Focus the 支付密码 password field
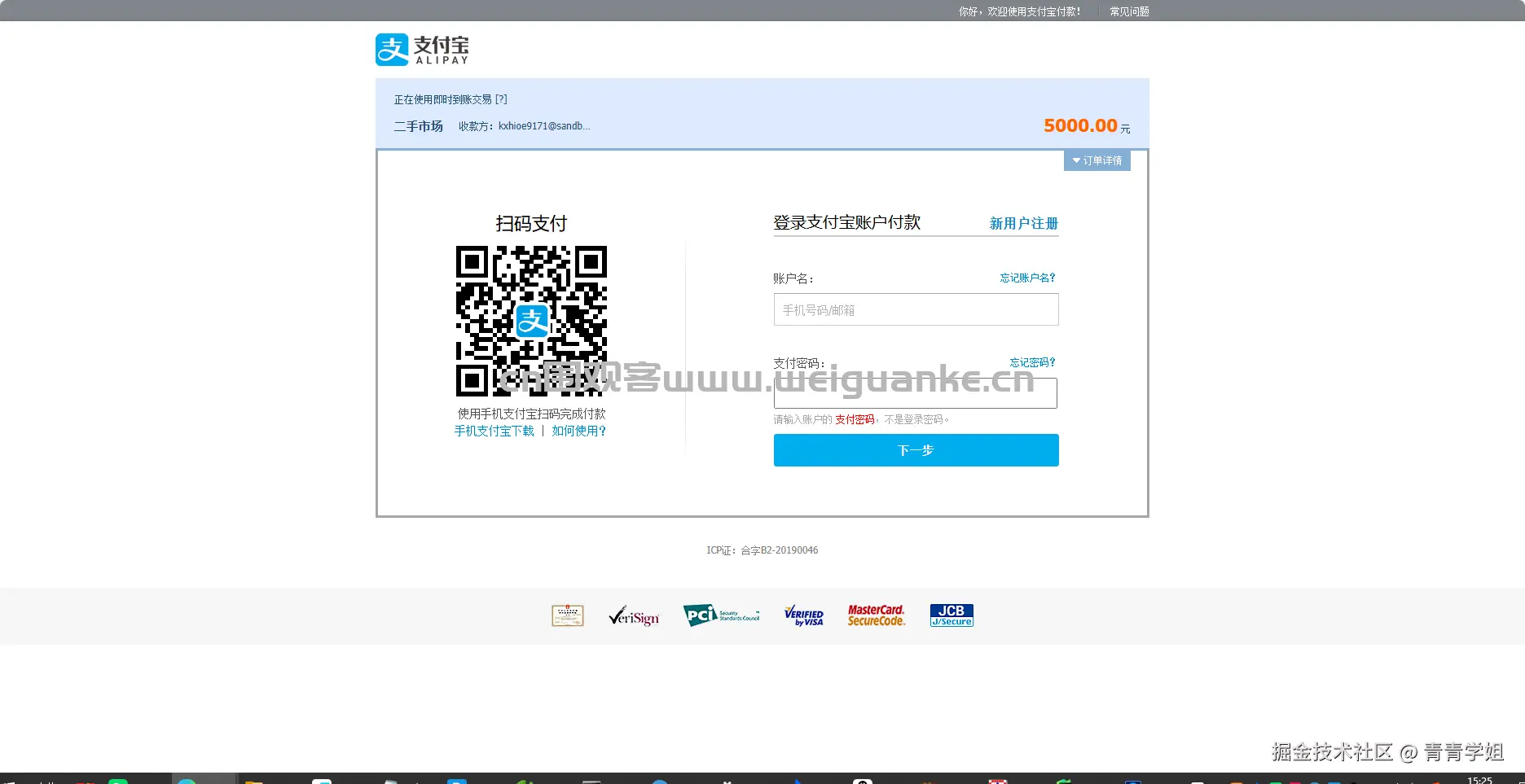Image resolution: width=1525 pixels, height=784 pixels. click(916, 393)
